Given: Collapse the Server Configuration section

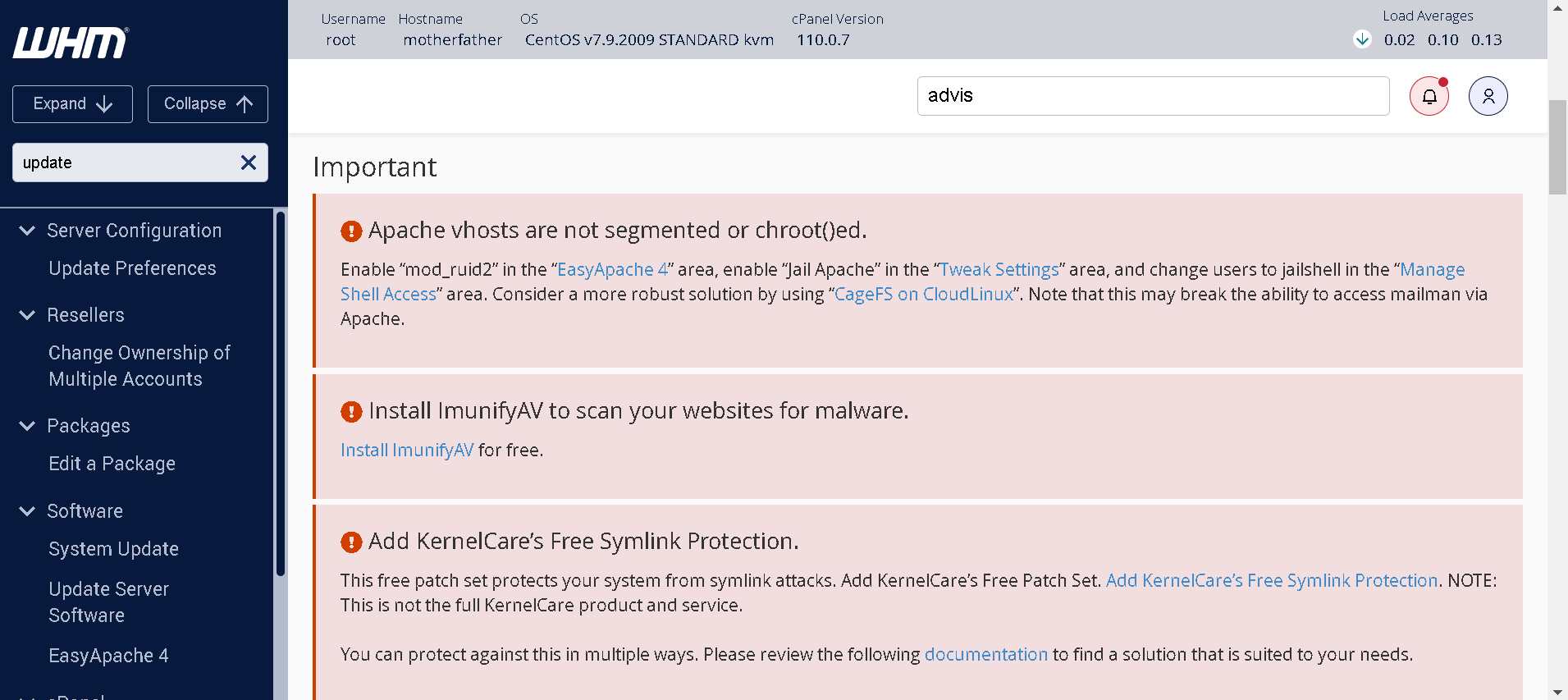Looking at the screenshot, I should pos(27,231).
